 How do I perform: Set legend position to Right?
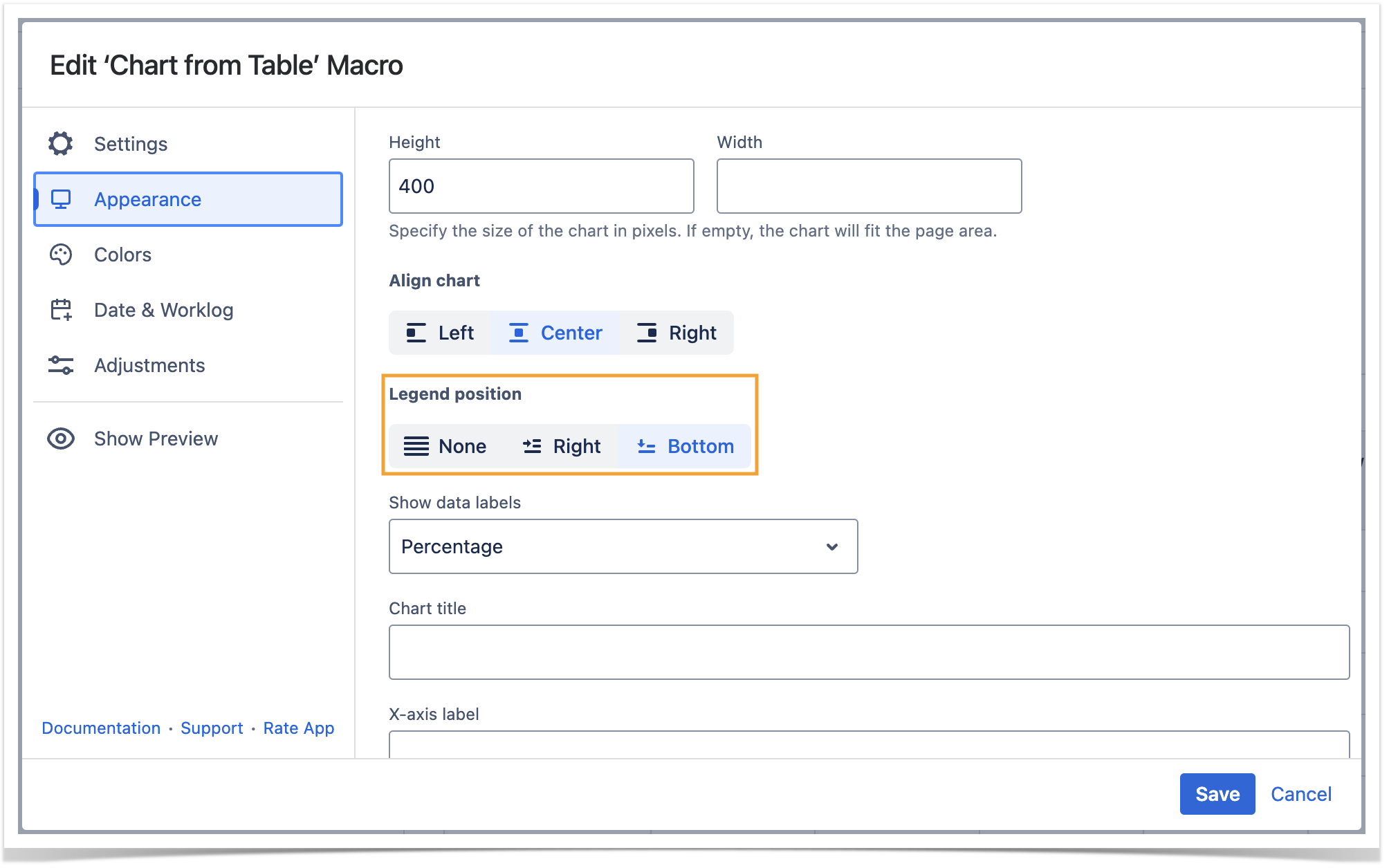point(561,446)
